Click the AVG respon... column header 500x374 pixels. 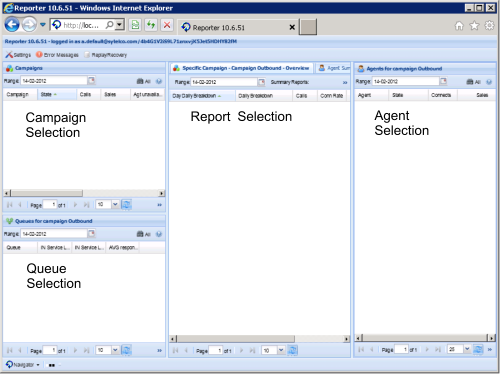[123, 247]
